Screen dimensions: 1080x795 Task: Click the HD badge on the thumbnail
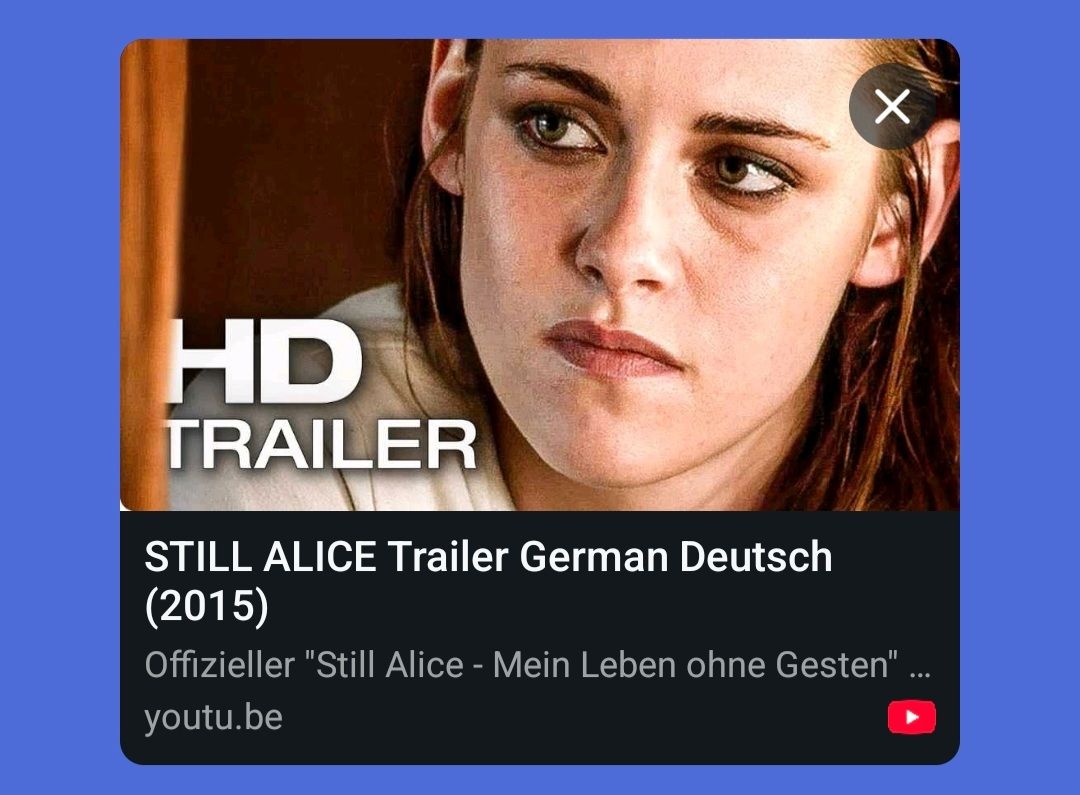265,362
